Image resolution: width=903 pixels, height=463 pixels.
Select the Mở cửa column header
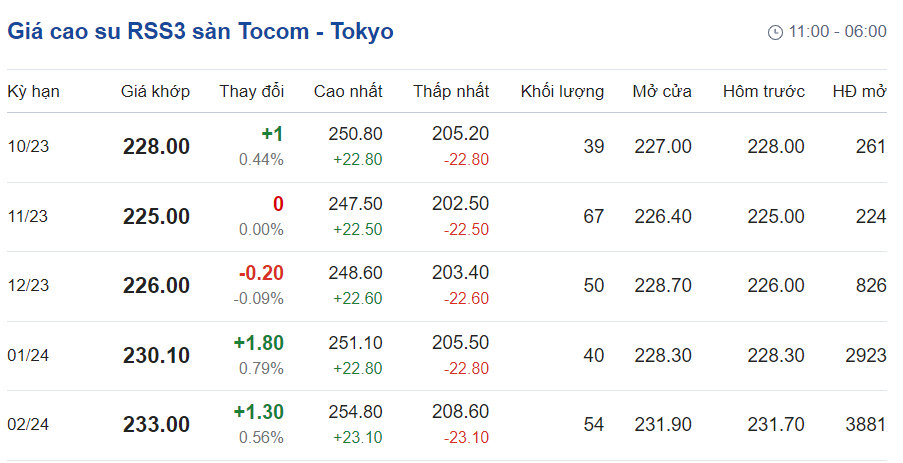pyautogui.click(x=662, y=92)
